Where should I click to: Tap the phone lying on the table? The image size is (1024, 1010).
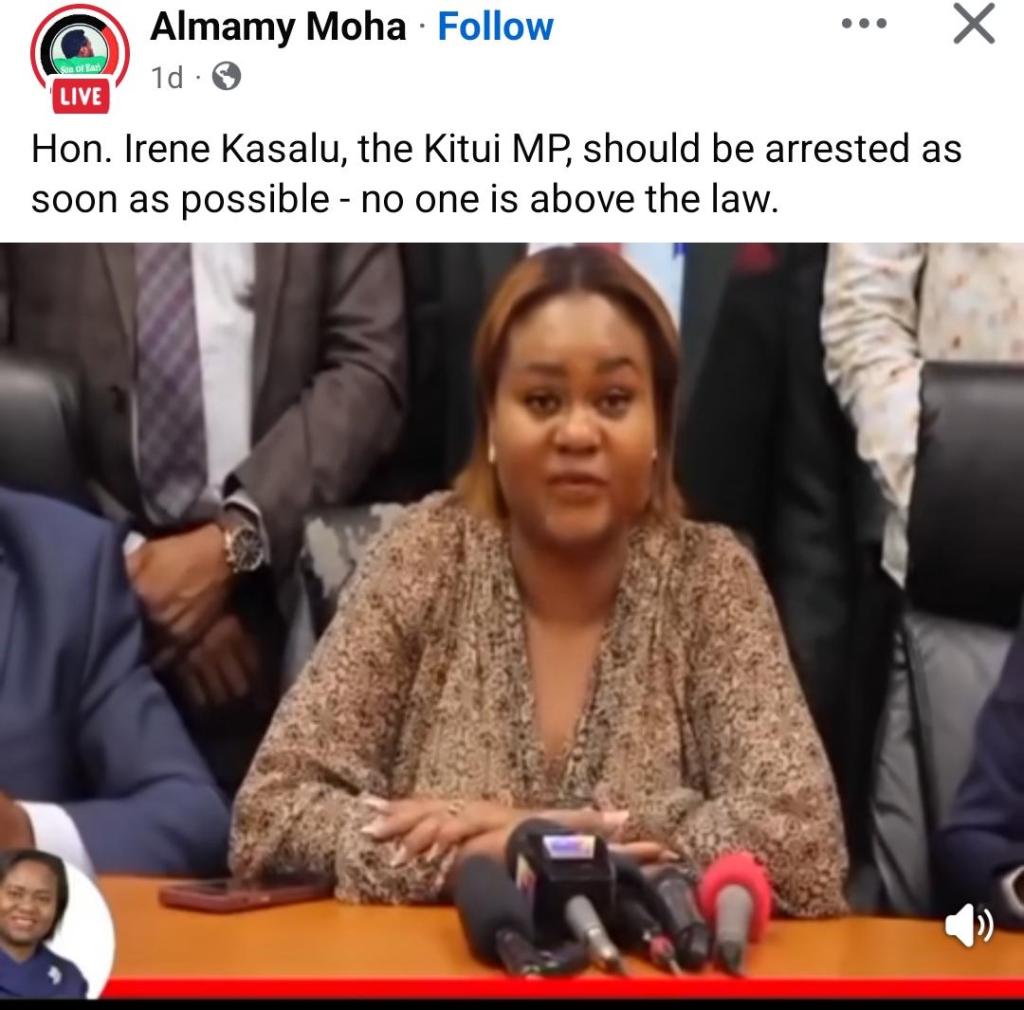point(248,892)
